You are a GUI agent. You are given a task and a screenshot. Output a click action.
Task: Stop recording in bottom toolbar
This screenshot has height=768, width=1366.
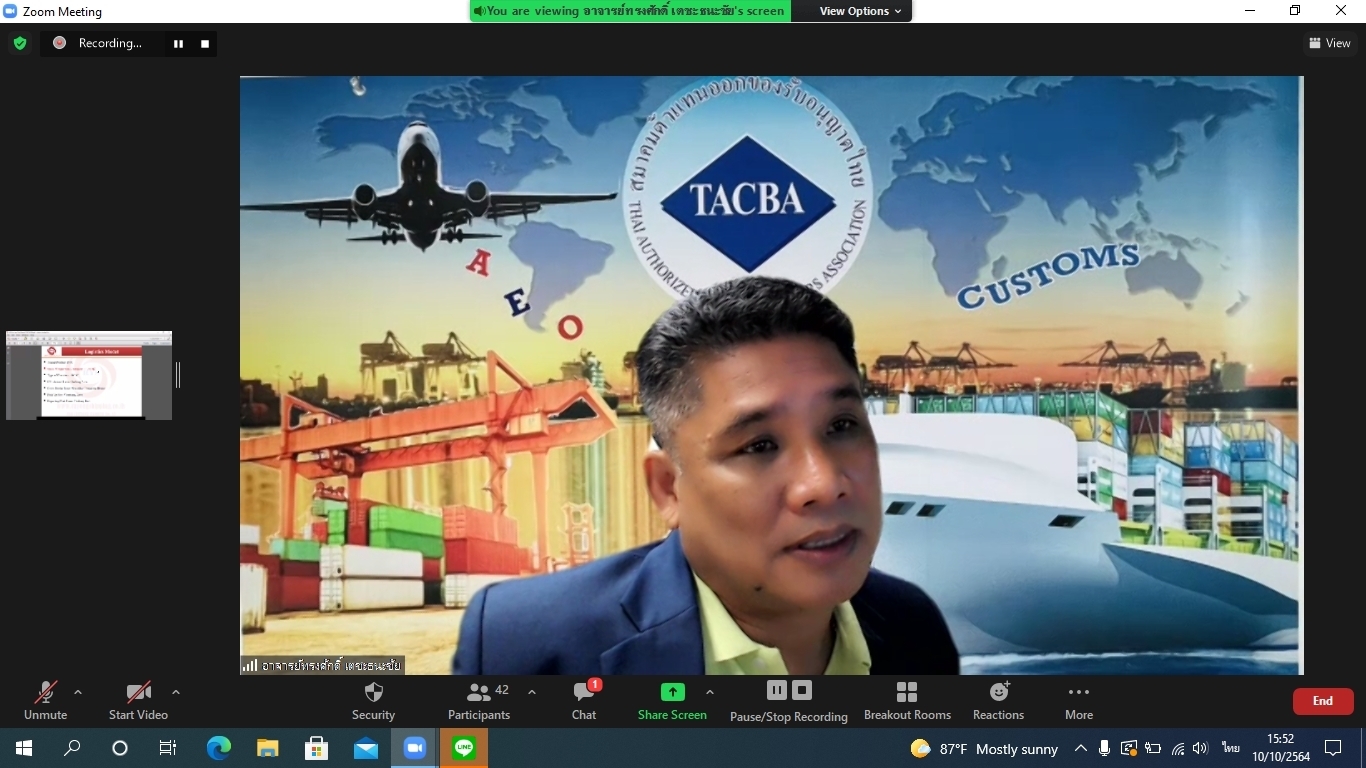tap(802, 690)
